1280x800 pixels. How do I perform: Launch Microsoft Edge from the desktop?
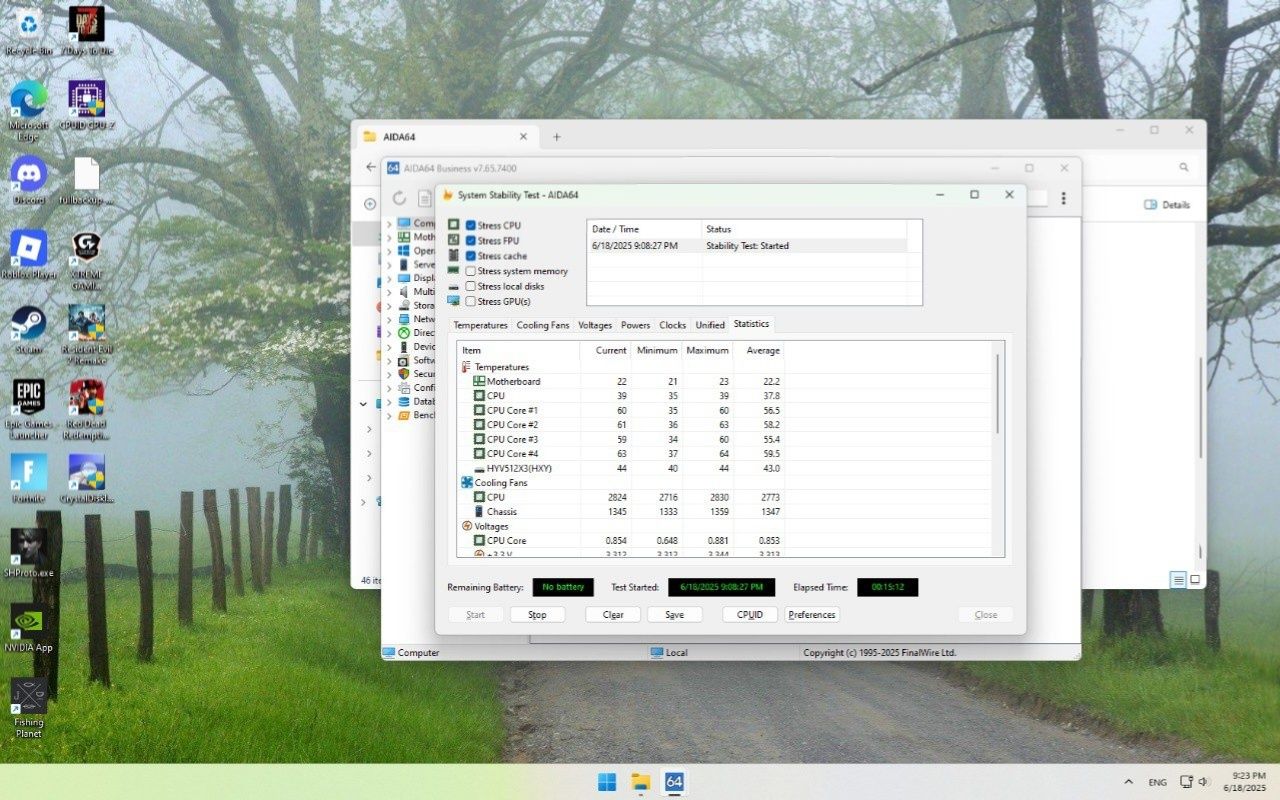pyautogui.click(x=29, y=110)
